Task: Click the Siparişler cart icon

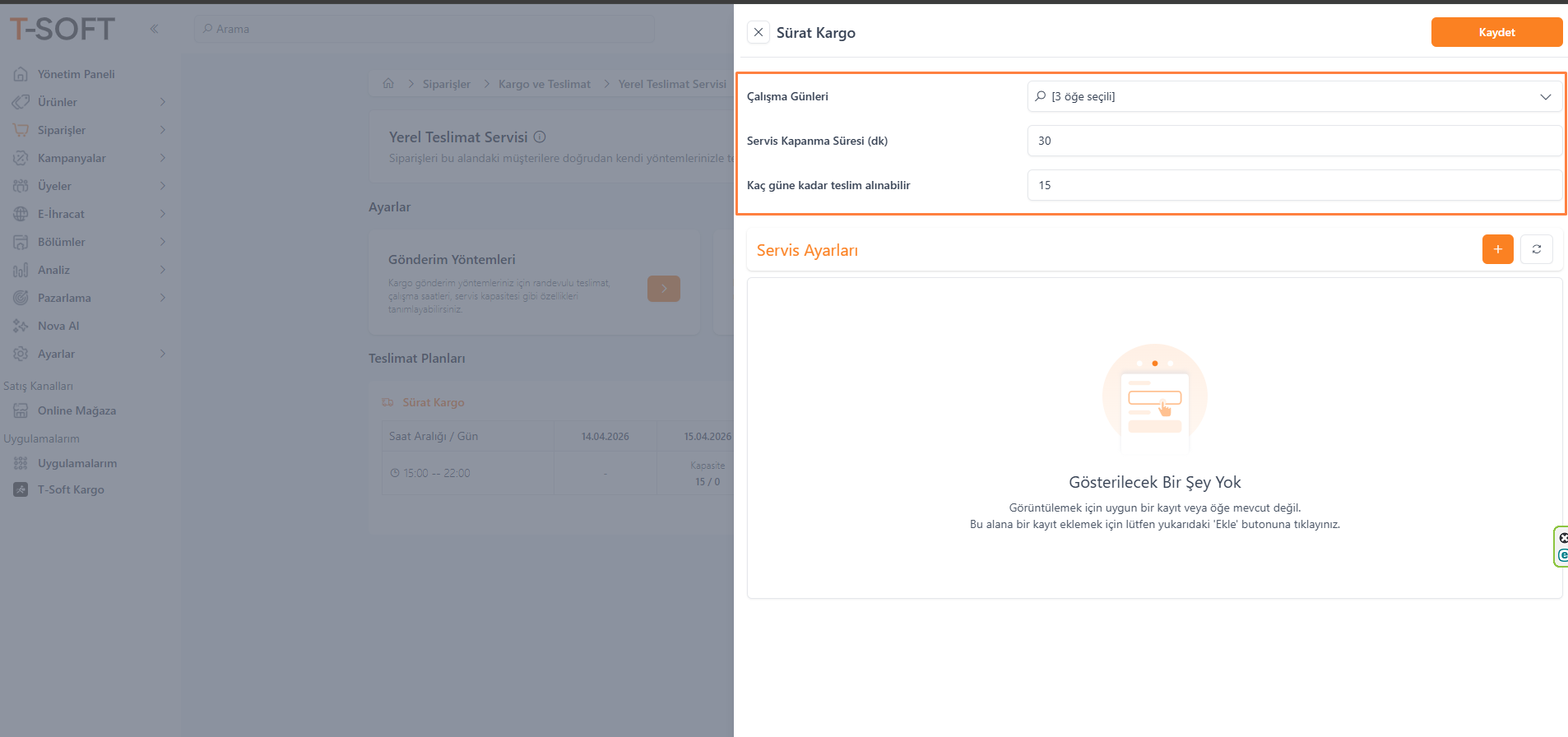Action: pos(21,130)
